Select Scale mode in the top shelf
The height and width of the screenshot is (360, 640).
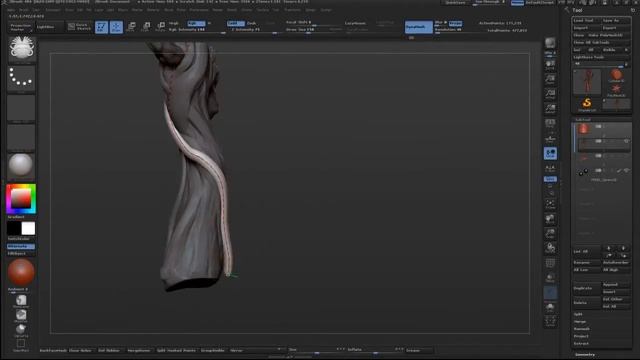(x=146, y=27)
